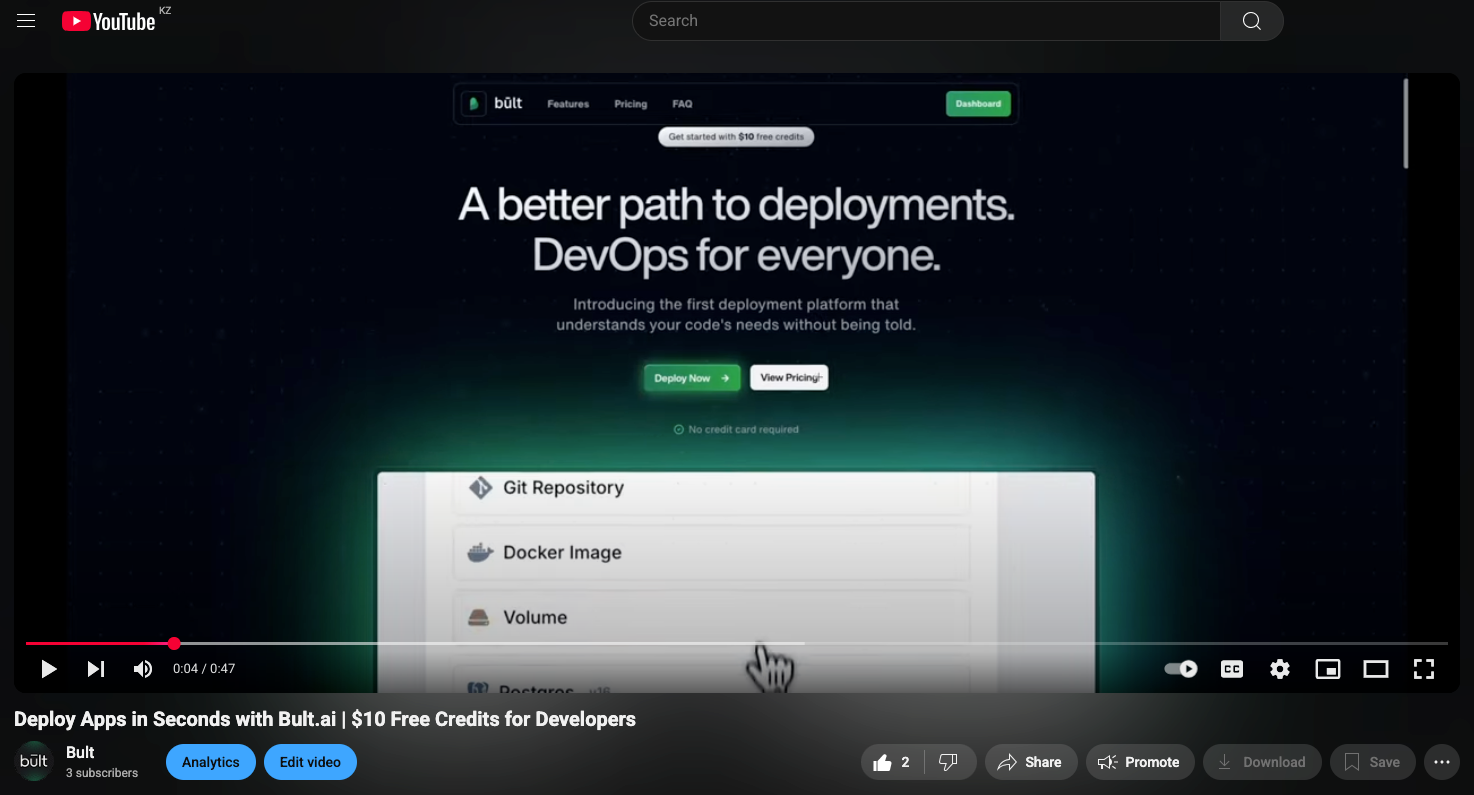
Task: Turn on subtitles with the CC icon
Action: pyautogui.click(x=1231, y=669)
